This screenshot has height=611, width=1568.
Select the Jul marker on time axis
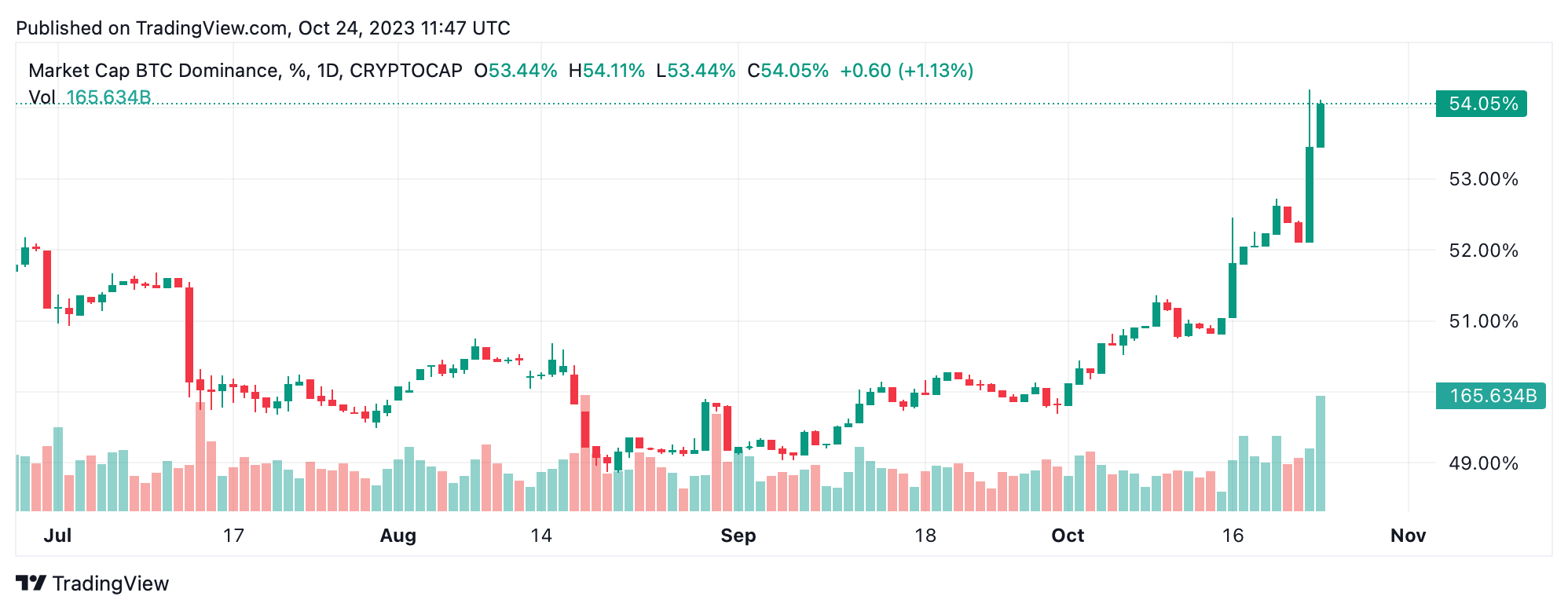click(x=57, y=536)
